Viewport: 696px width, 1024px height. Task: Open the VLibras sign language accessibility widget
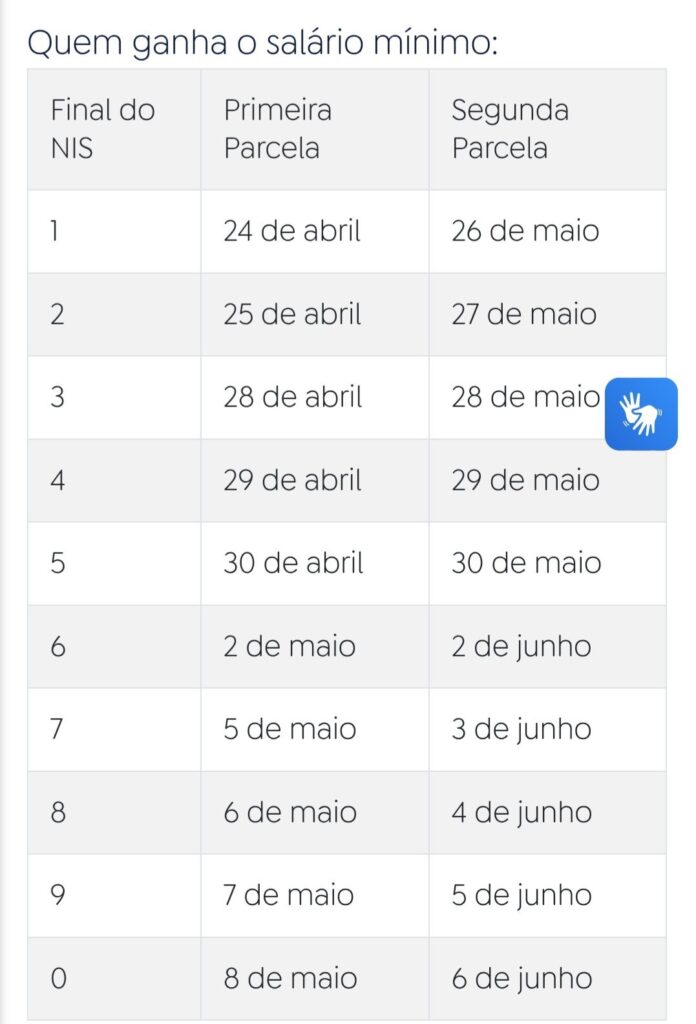click(x=641, y=414)
